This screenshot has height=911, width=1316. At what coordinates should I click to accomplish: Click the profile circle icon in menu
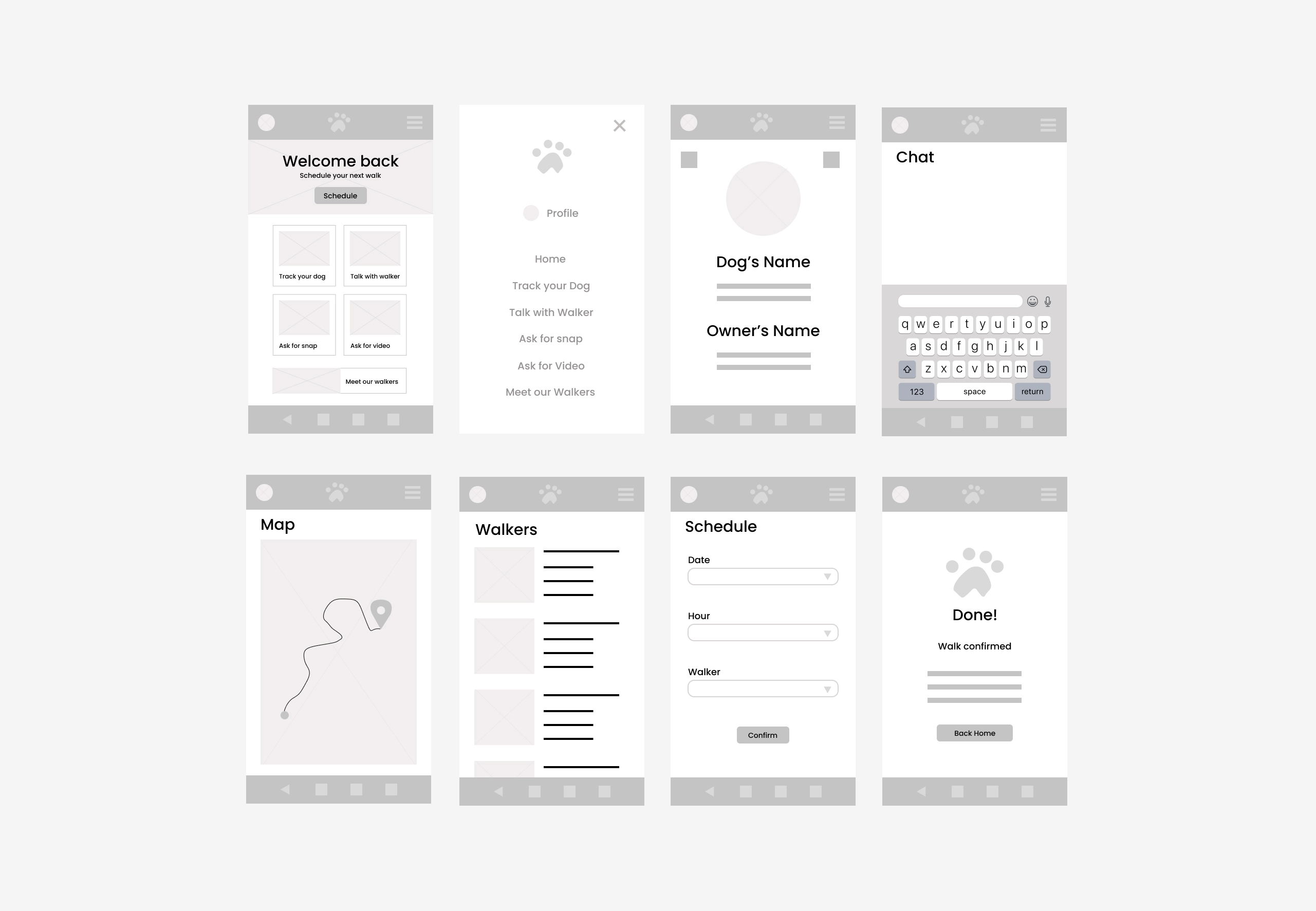[531, 212]
